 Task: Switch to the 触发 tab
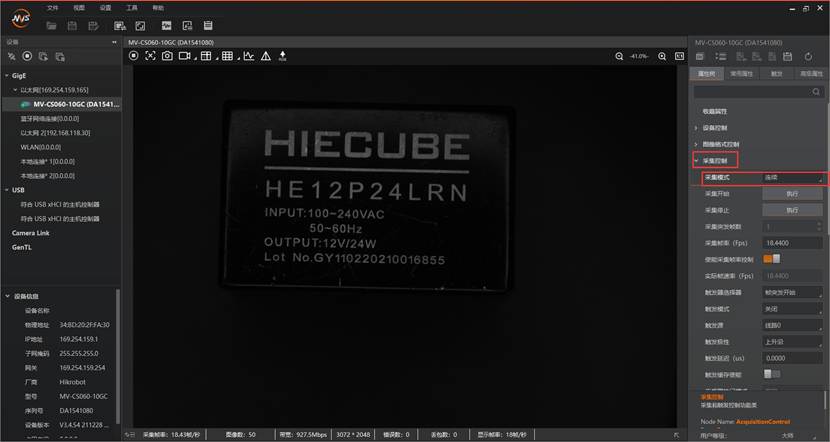(x=777, y=74)
